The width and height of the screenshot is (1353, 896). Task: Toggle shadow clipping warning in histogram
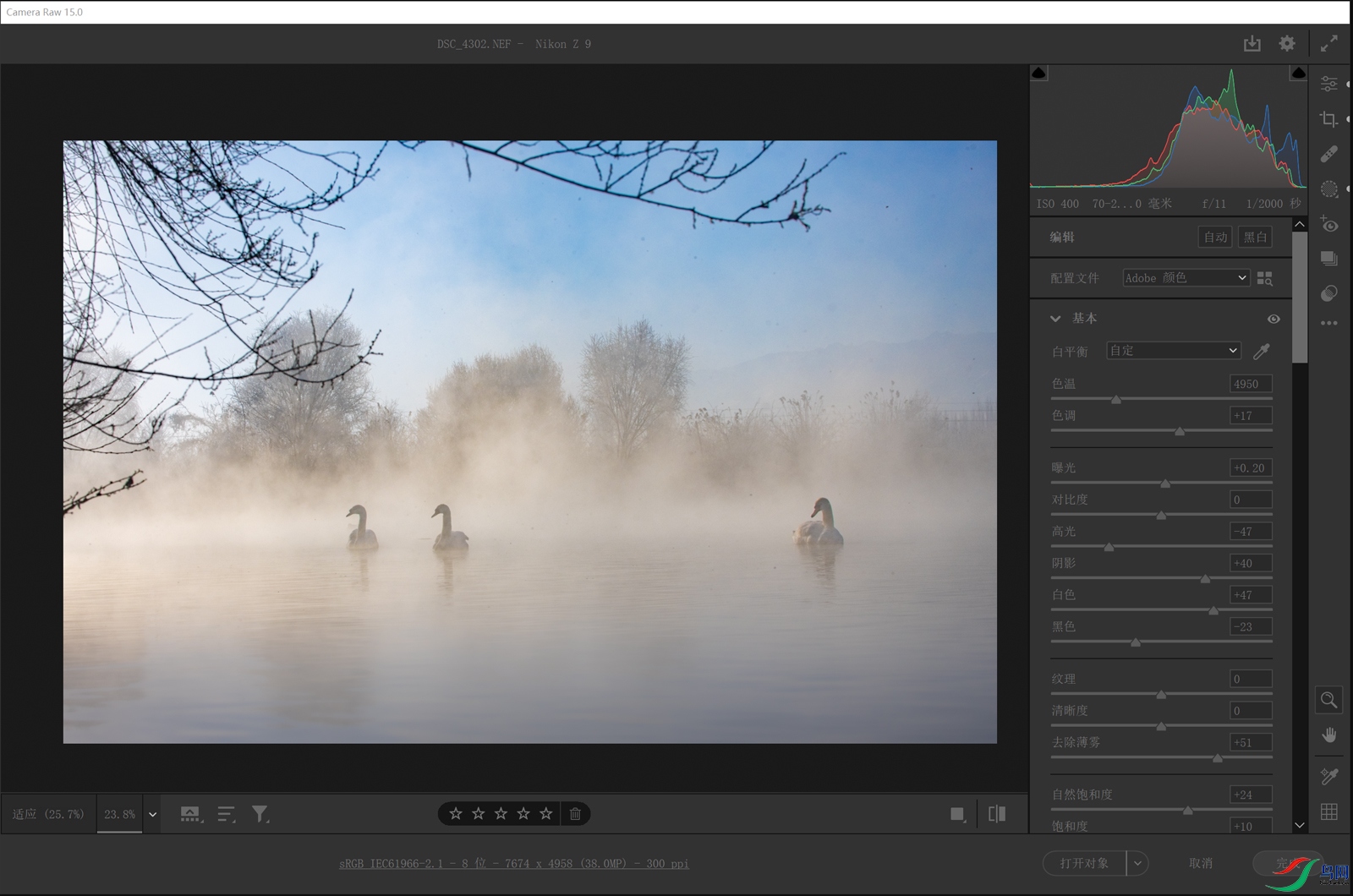click(1039, 74)
